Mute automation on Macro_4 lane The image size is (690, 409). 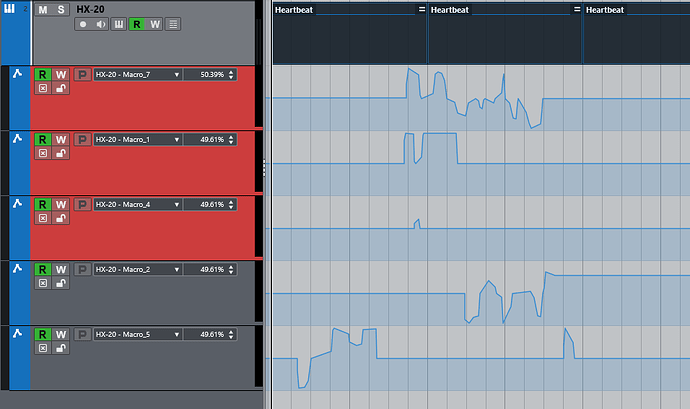[43, 218]
